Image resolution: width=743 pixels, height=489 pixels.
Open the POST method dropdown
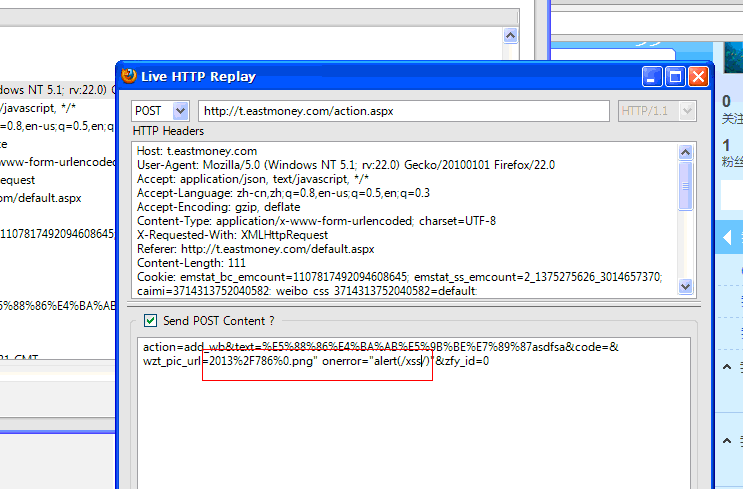pos(180,111)
